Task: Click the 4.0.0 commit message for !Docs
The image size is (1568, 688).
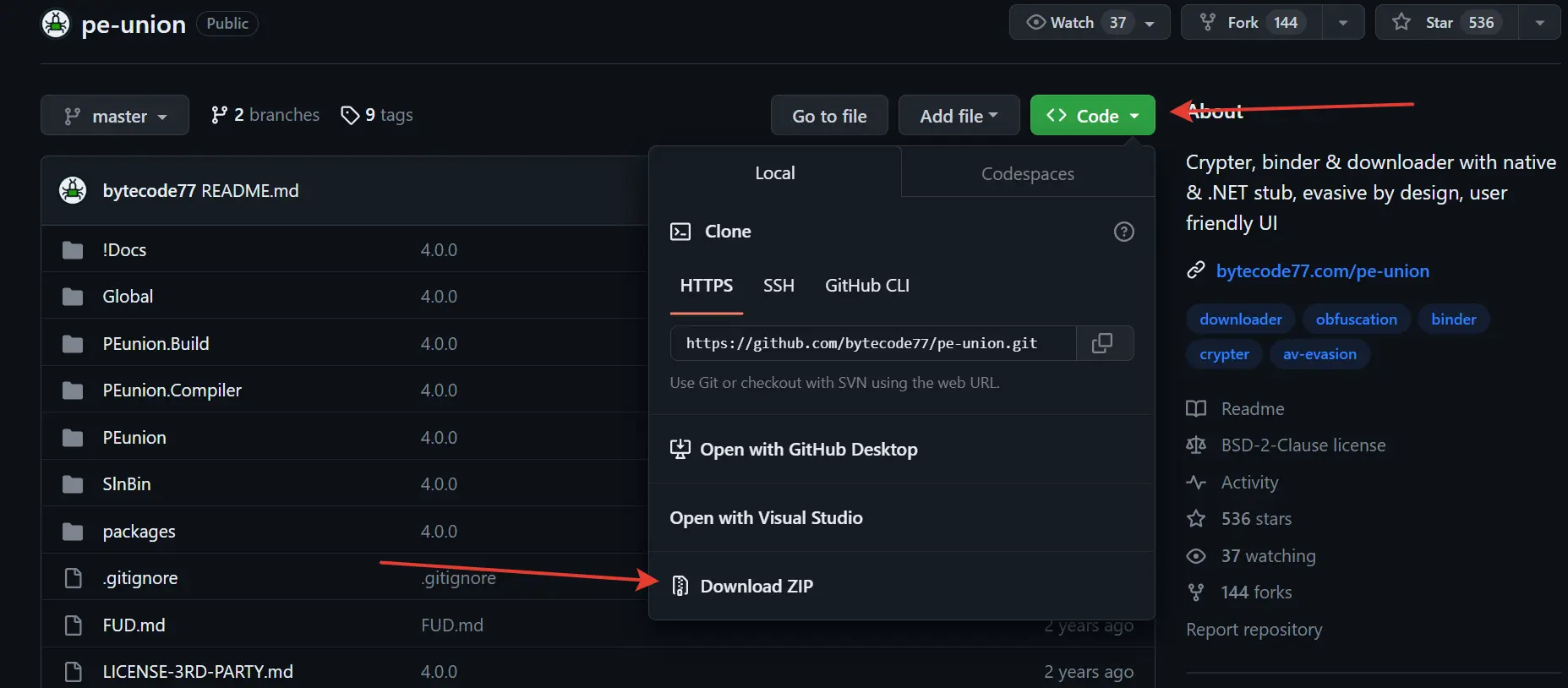Action: [439, 250]
